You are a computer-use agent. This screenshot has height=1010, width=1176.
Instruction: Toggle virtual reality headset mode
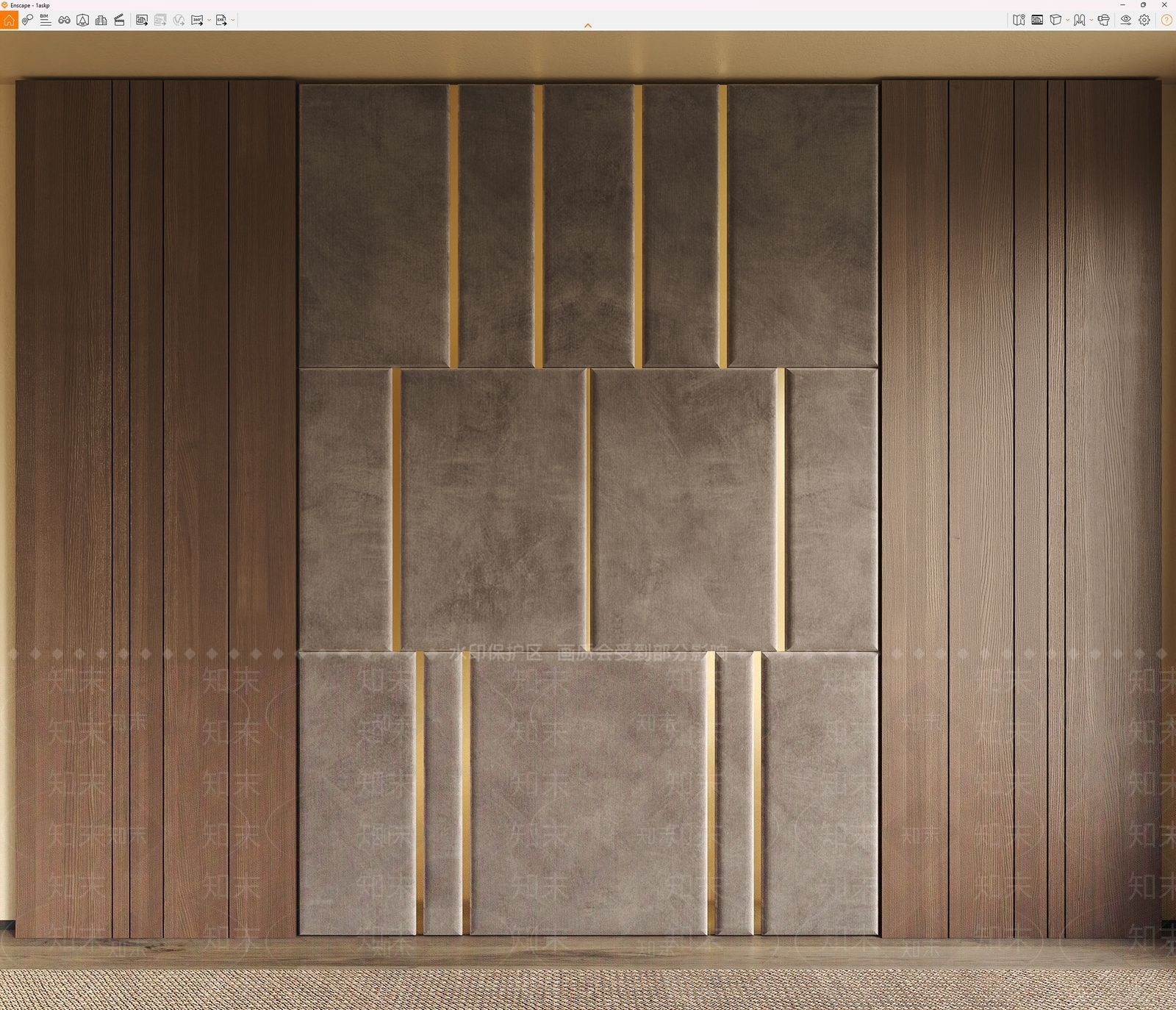click(x=1104, y=21)
